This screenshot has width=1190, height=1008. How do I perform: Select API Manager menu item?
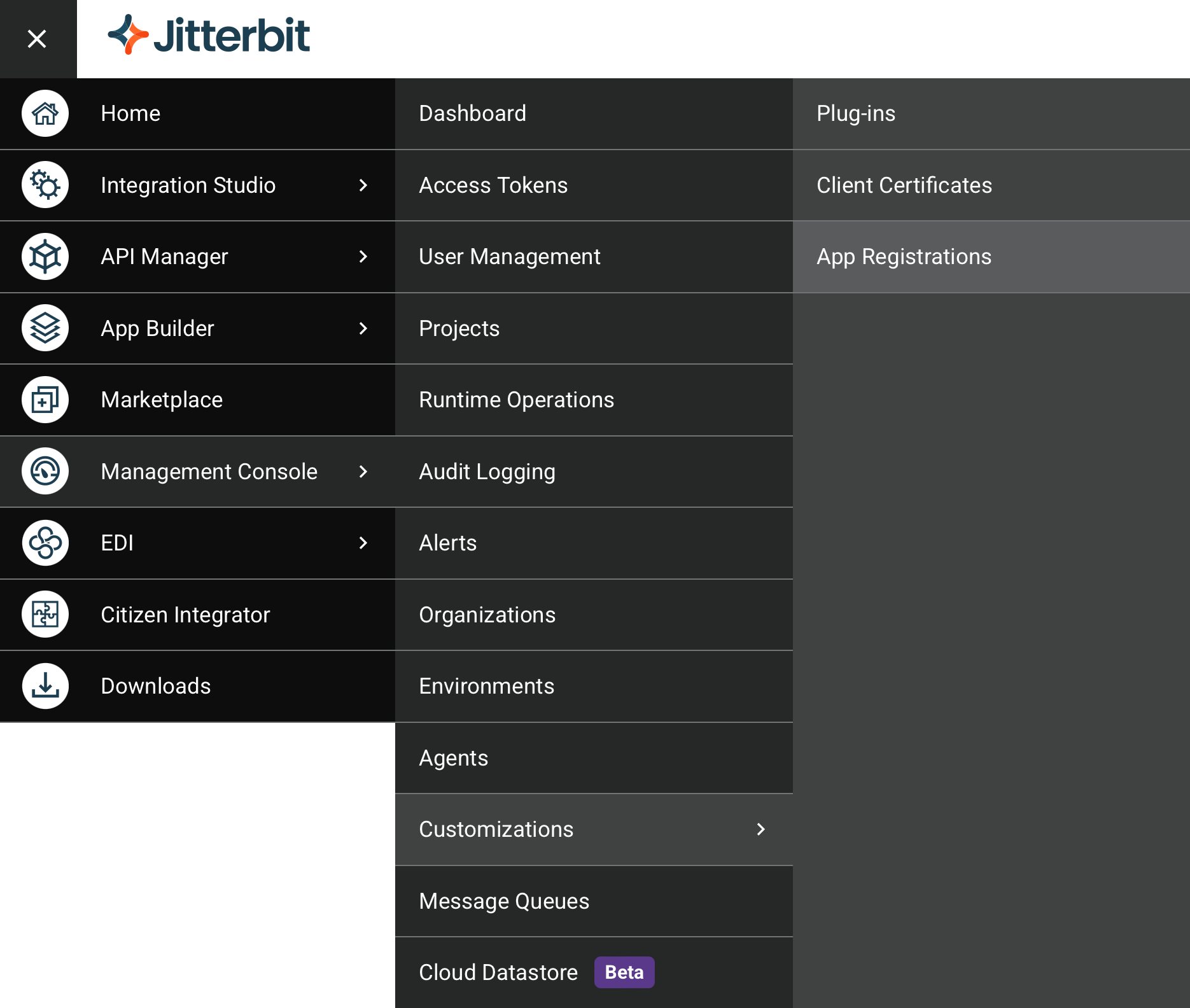197,257
